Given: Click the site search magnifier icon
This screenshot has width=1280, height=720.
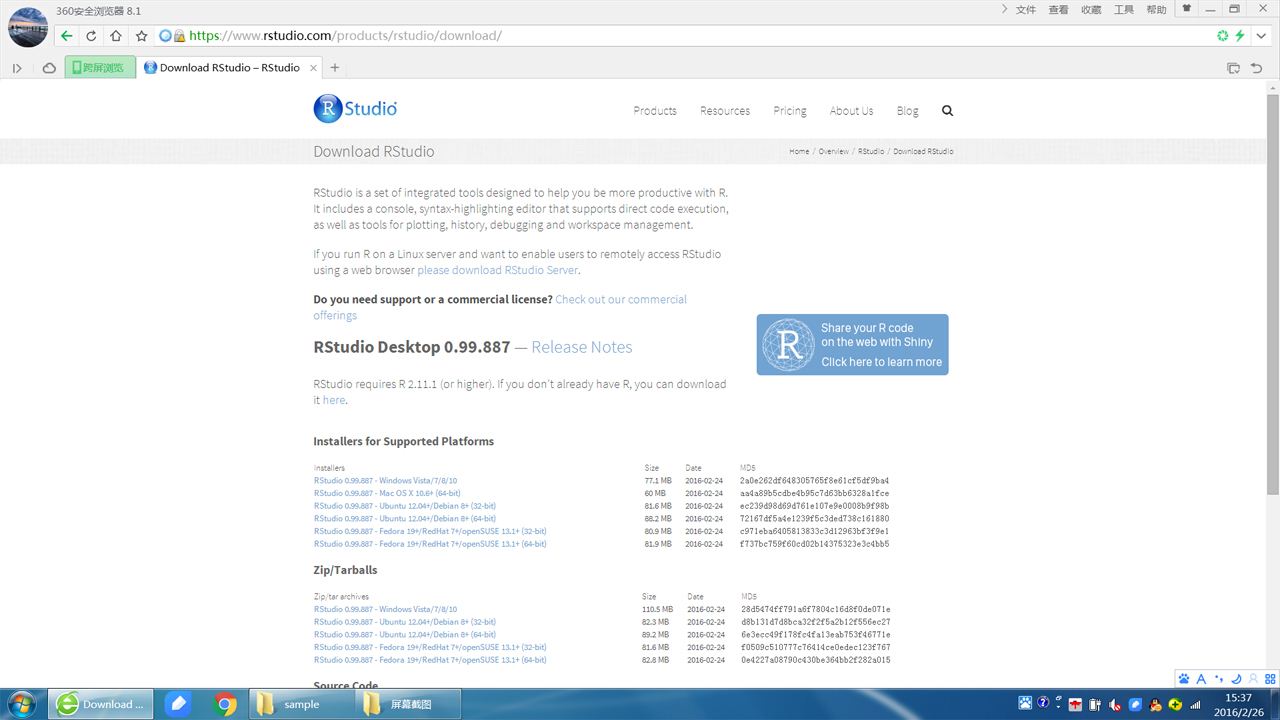Looking at the screenshot, I should [x=947, y=111].
